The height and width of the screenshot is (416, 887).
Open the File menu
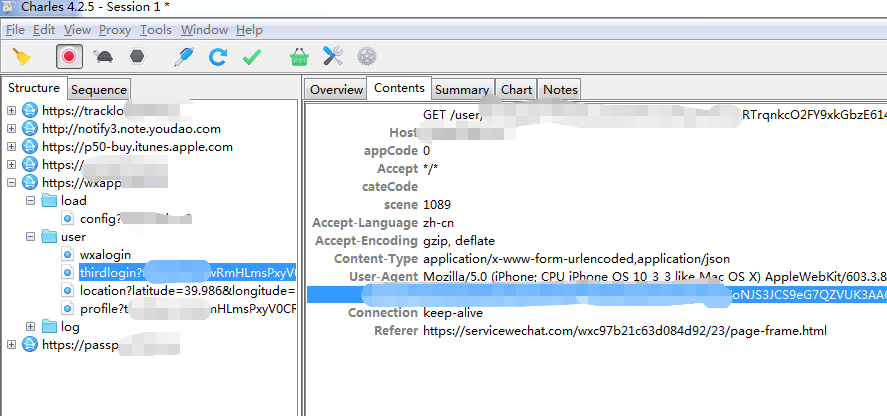pyautogui.click(x=15, y=30)
